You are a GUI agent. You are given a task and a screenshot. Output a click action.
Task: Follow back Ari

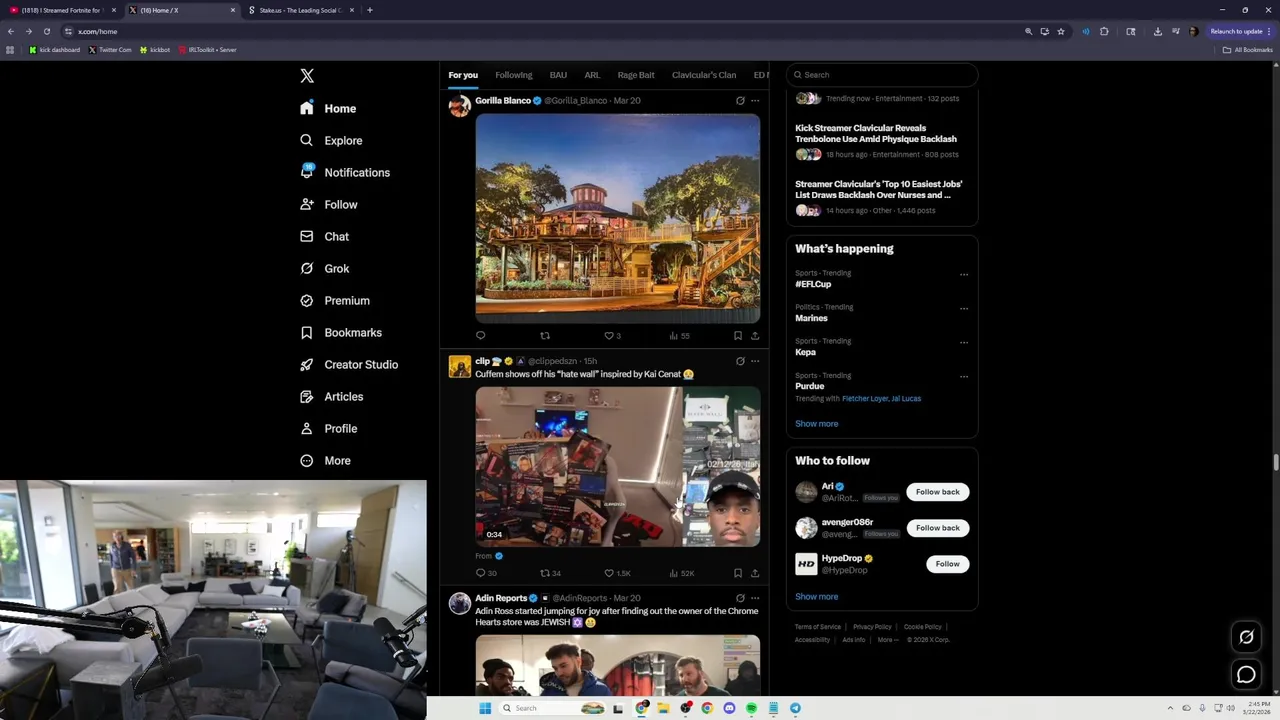[x=937, y=492]
